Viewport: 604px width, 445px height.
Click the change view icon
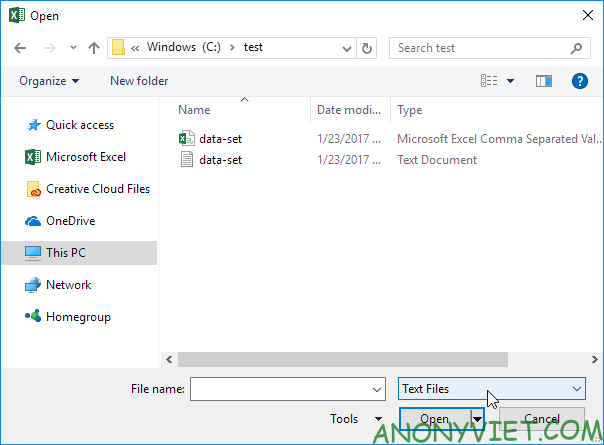490,81
